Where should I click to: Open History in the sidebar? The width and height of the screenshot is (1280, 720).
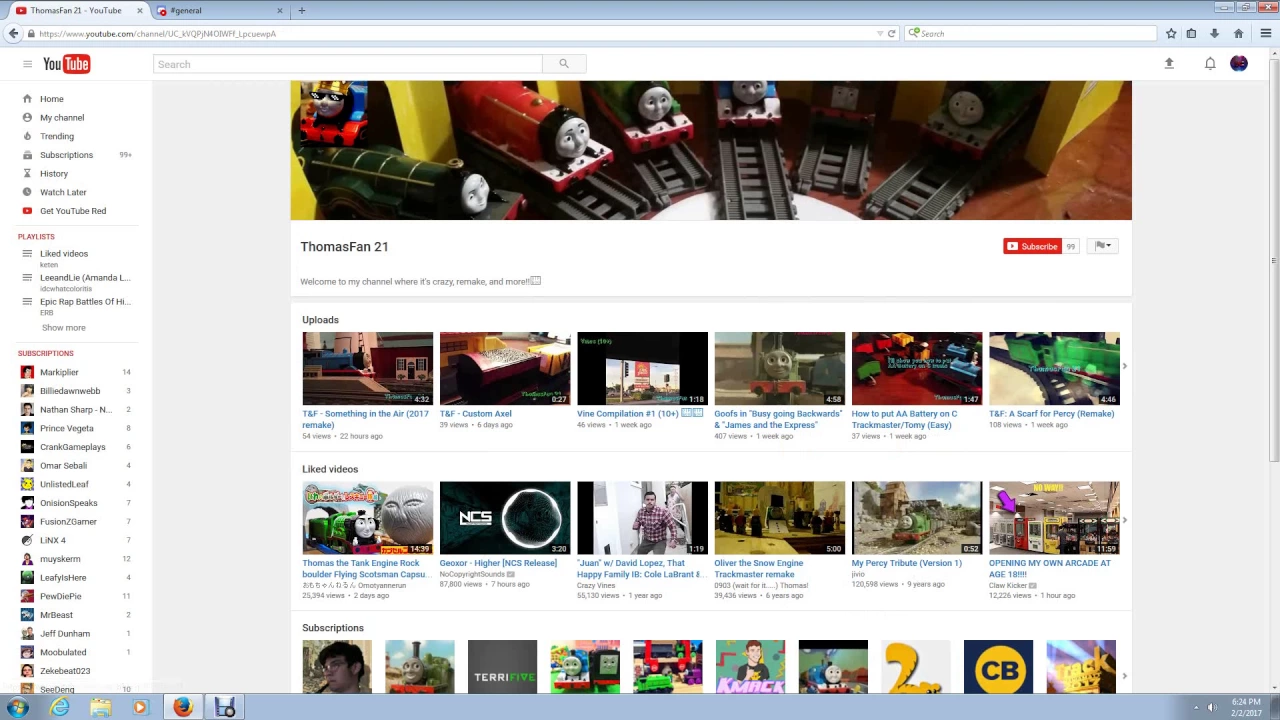(x=54, y=173)
